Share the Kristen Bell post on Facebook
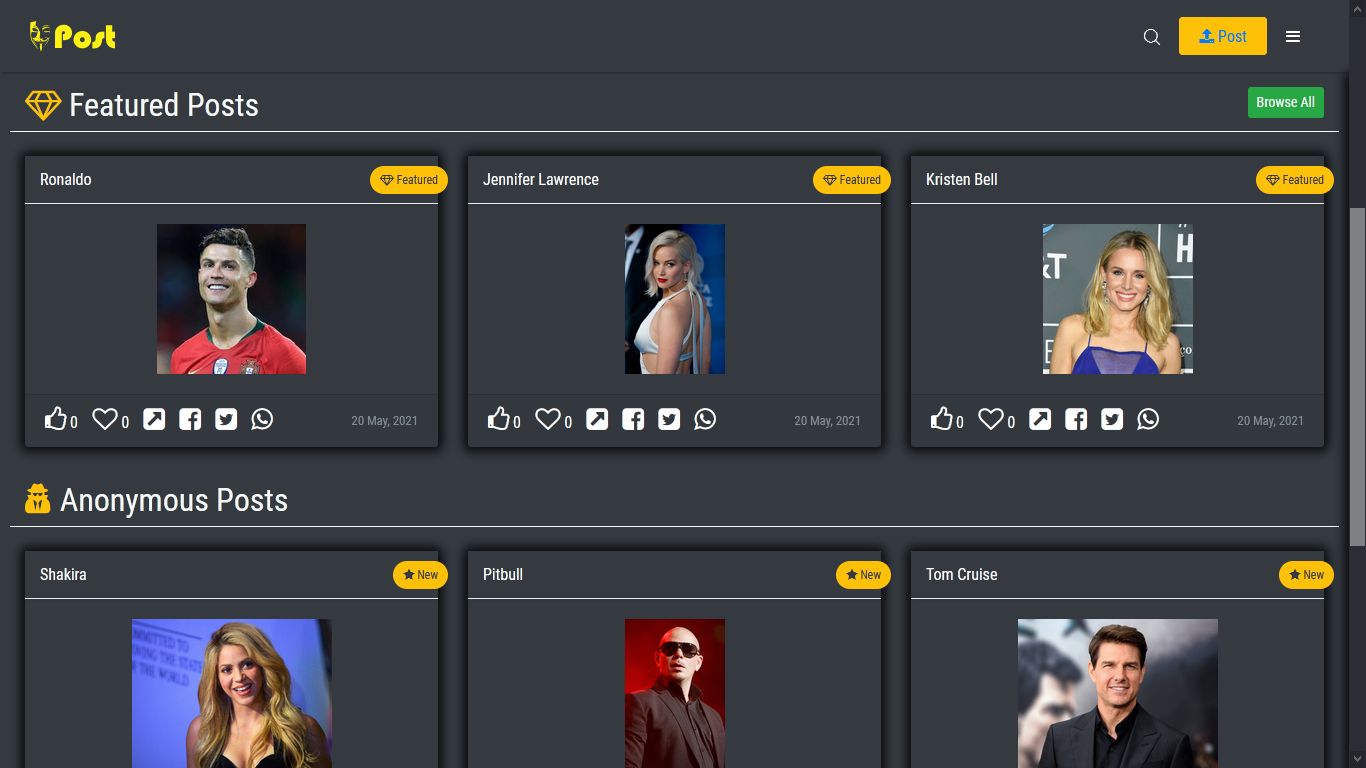 pyautogui.click(x=1076, y=419)
